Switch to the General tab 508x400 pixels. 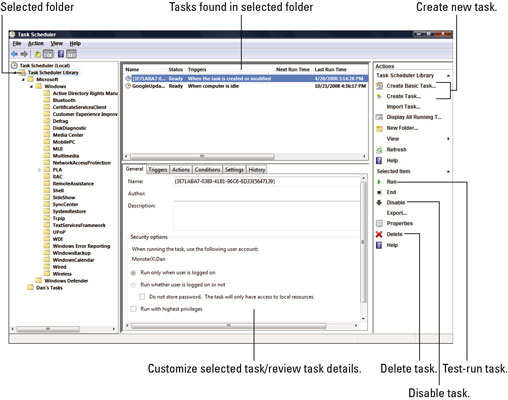click(x=135, y=169)
